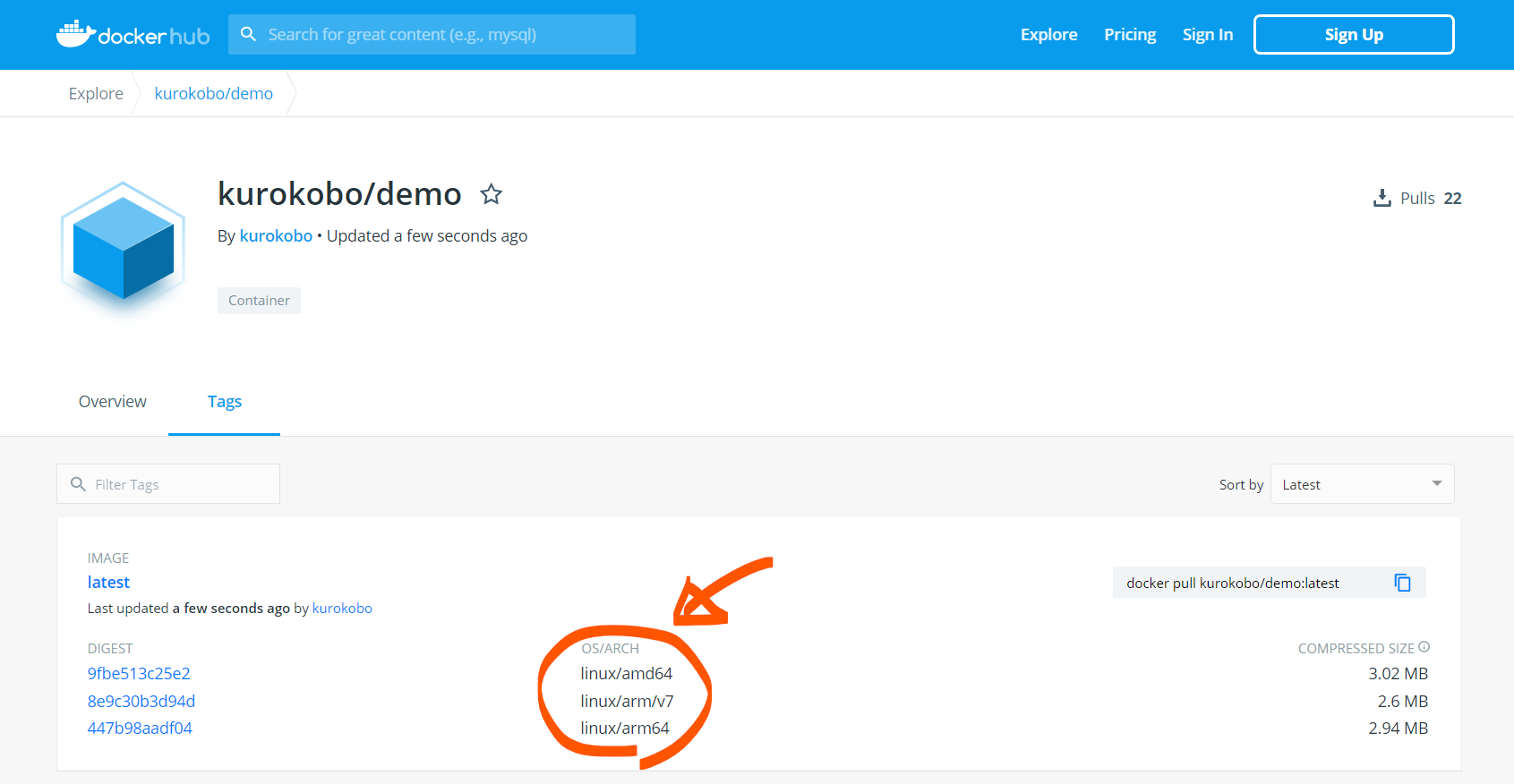Click the compressed size info icon
The image size is (1514, 784).
tap(1424, 647)
